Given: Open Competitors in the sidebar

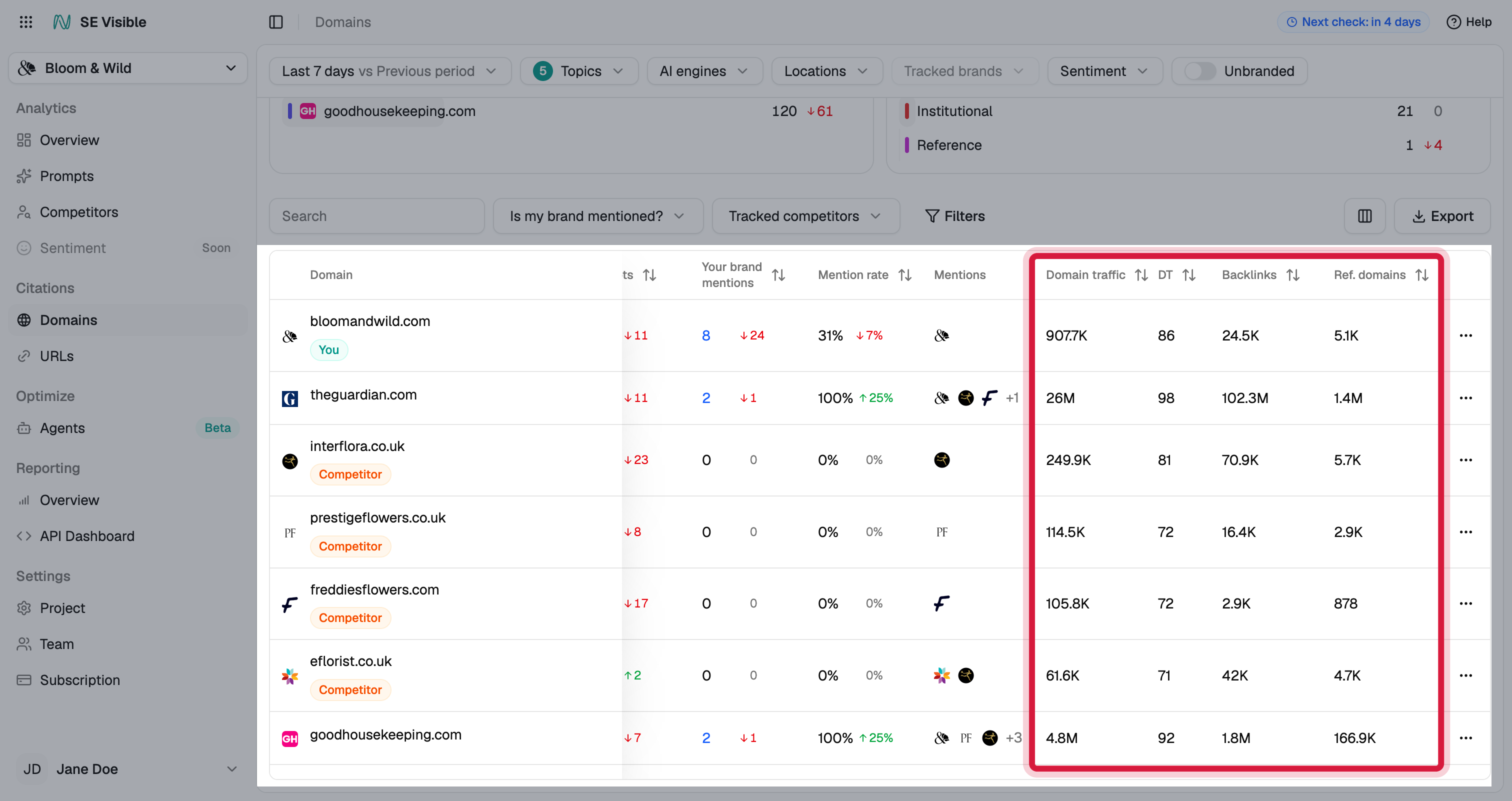Looking at the screenshot, I should (x=78, y=212).
